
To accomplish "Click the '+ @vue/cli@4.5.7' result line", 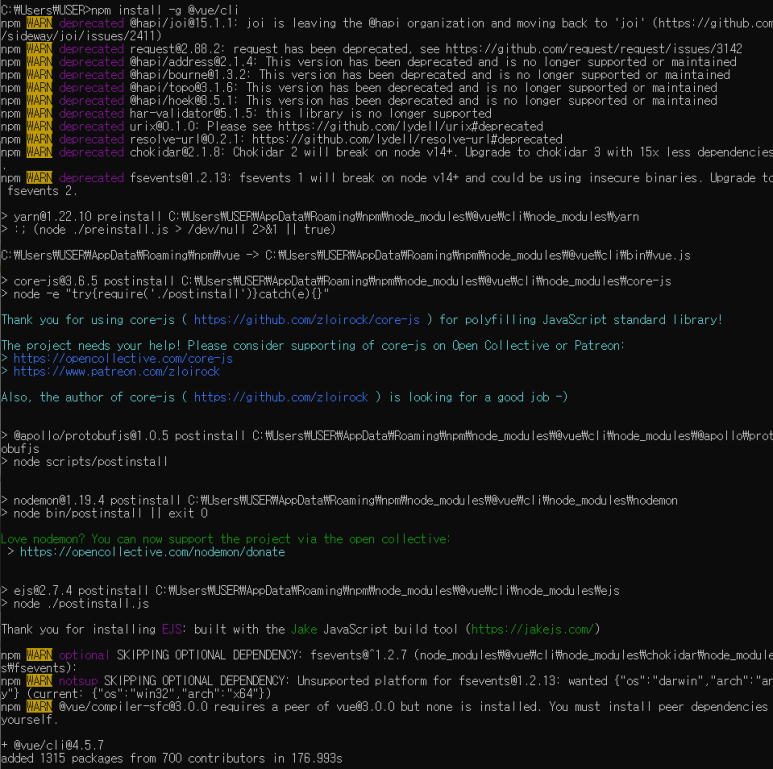I will tap(52, 745).
